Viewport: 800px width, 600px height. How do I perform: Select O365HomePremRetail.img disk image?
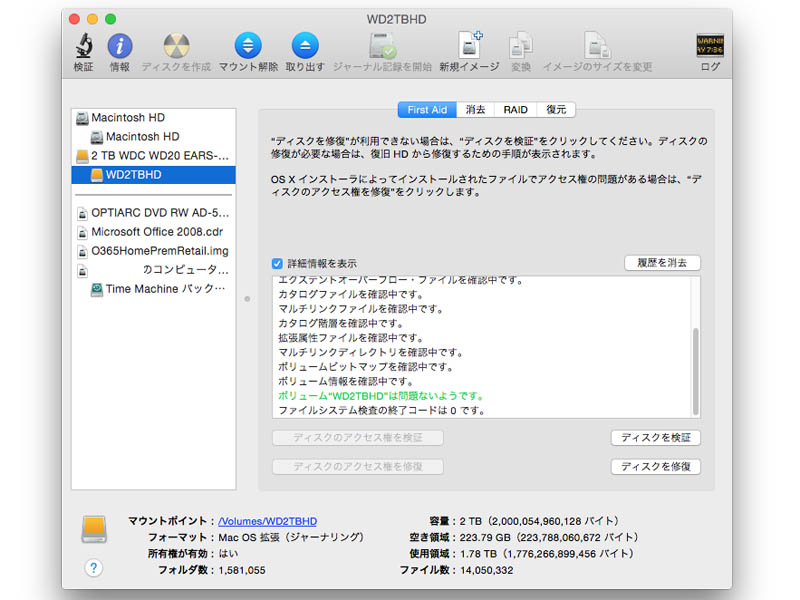(x=154, y=251)
